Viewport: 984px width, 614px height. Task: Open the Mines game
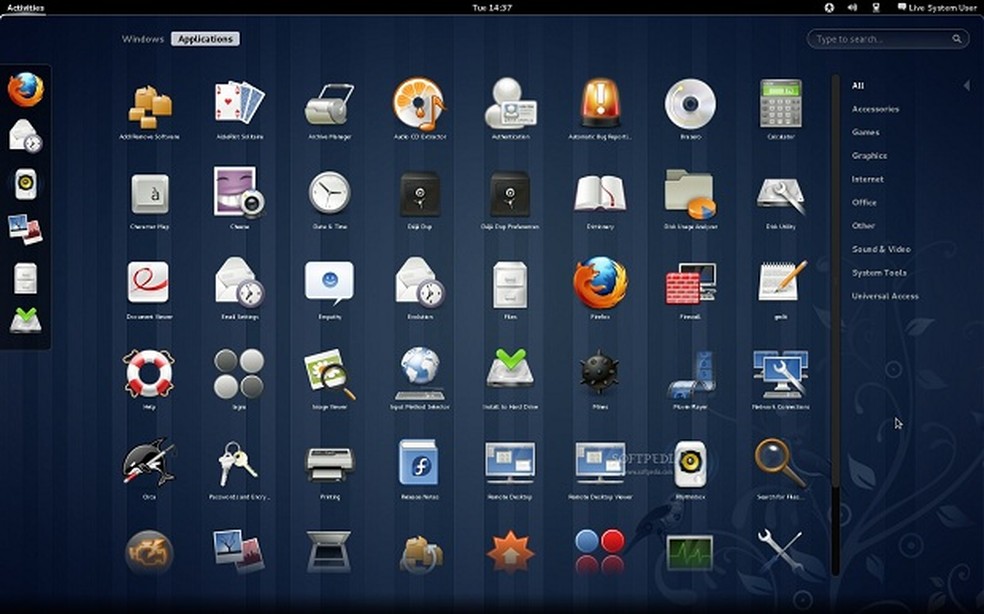[600, 373]
